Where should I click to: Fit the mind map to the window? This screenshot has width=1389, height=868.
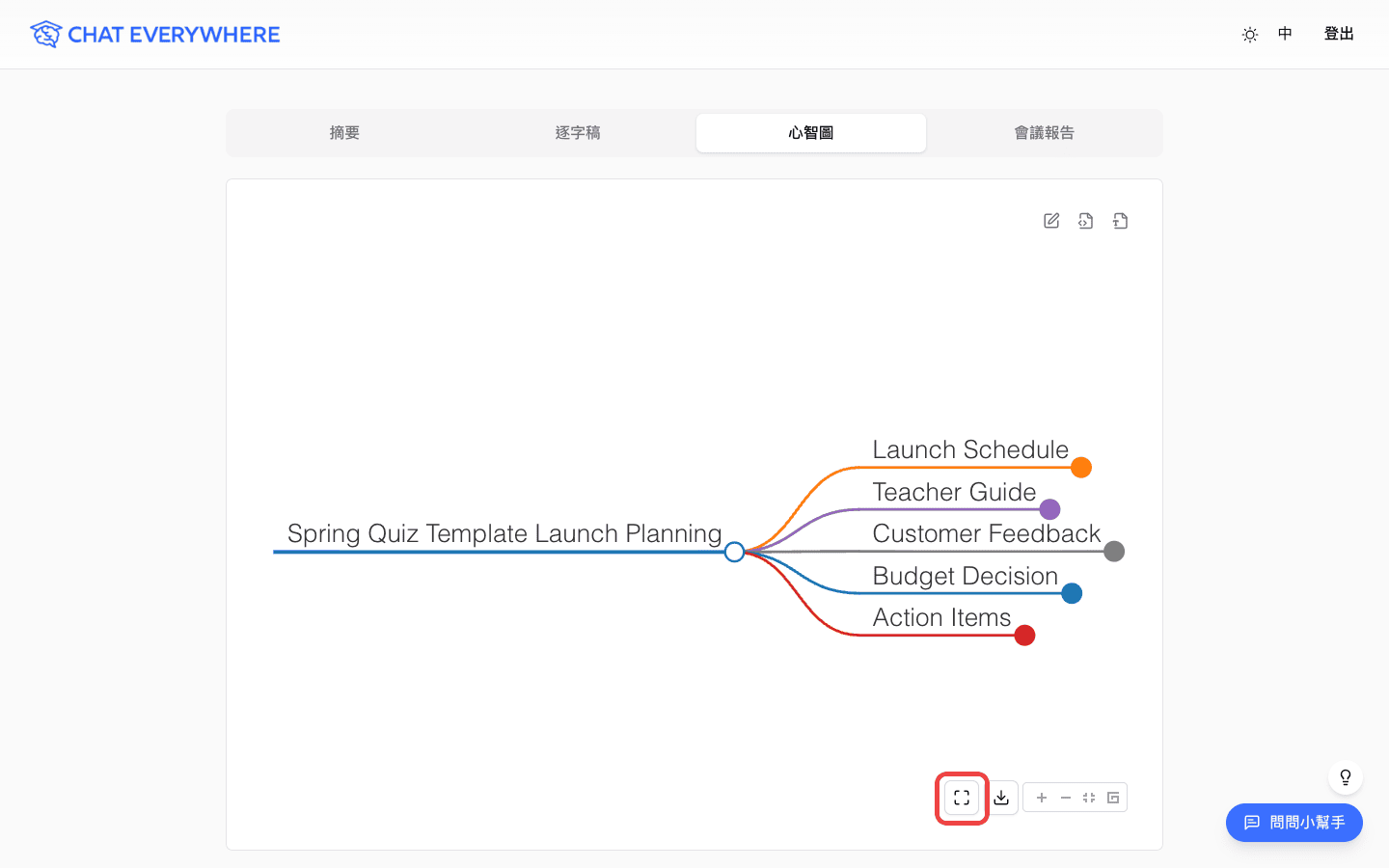(1089, 798)
